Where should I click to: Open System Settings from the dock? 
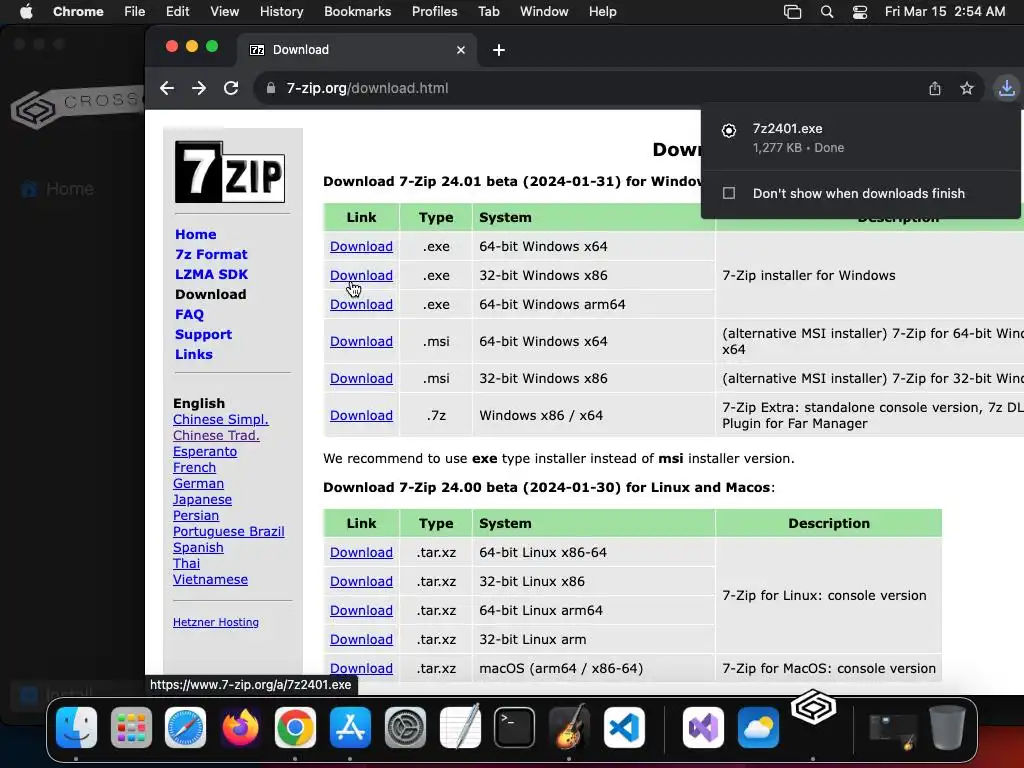(x=406, y=728)
